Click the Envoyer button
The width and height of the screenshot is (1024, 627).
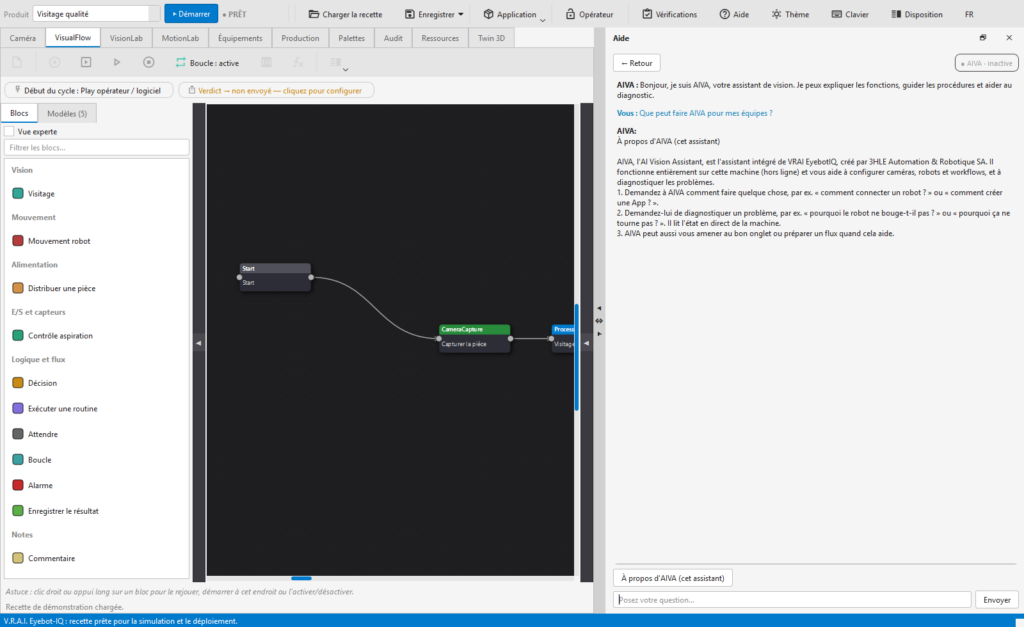tap(997, 600)
